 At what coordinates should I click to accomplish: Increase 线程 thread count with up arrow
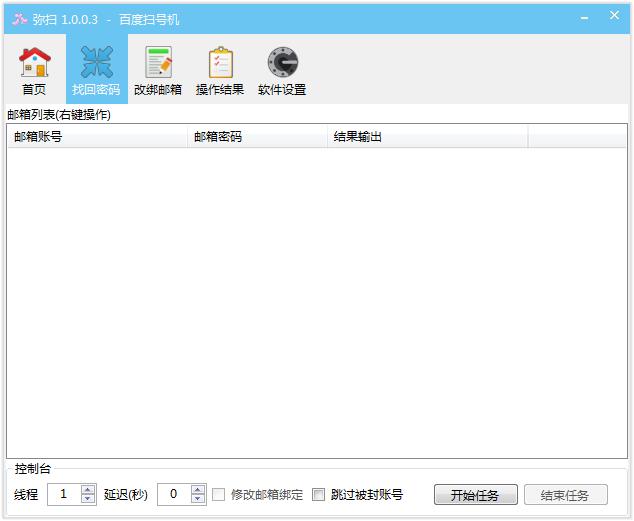click(88, 489)
